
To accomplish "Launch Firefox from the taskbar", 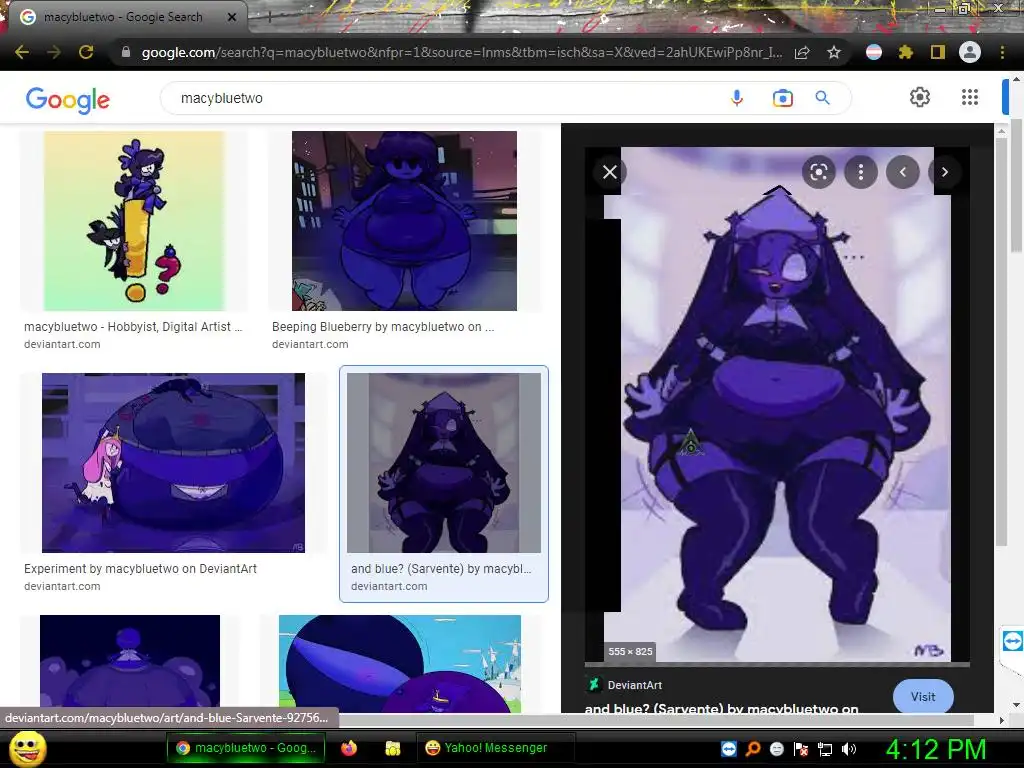I will click(349, 748).
